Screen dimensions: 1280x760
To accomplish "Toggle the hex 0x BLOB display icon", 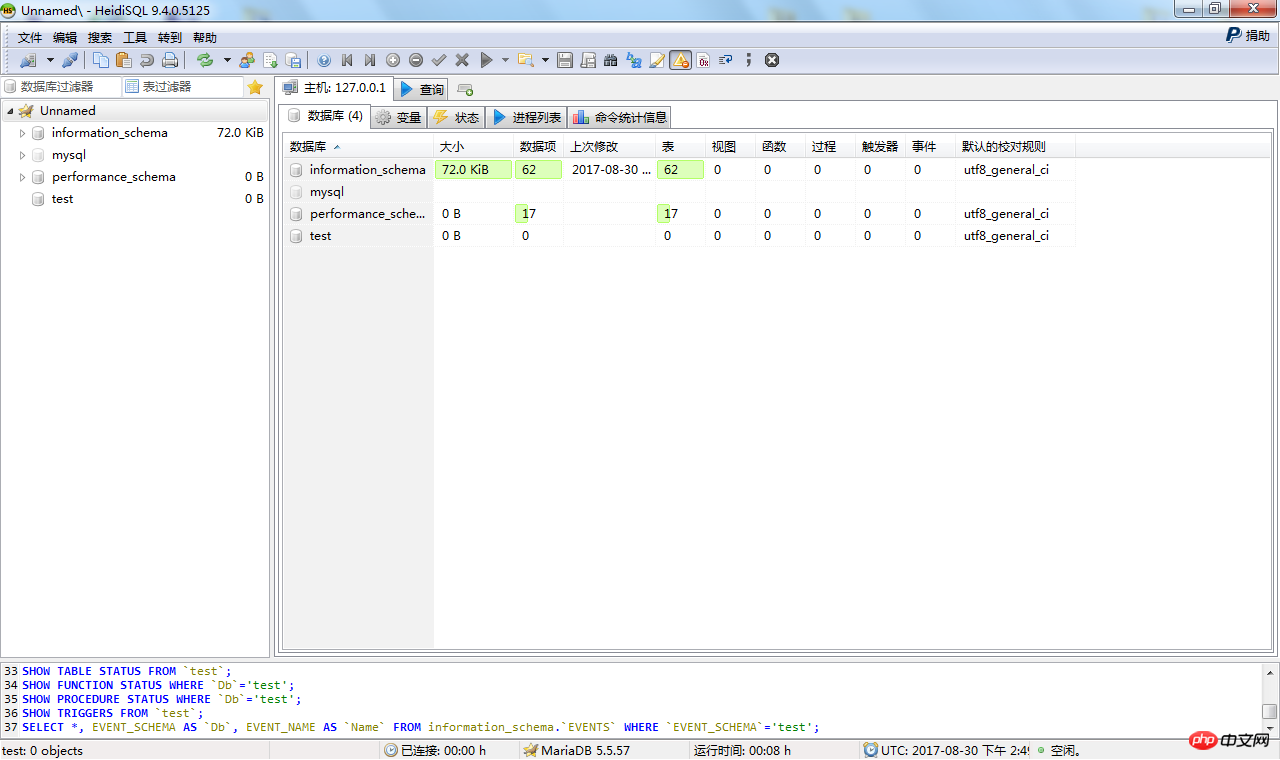I will pos(703,60).
